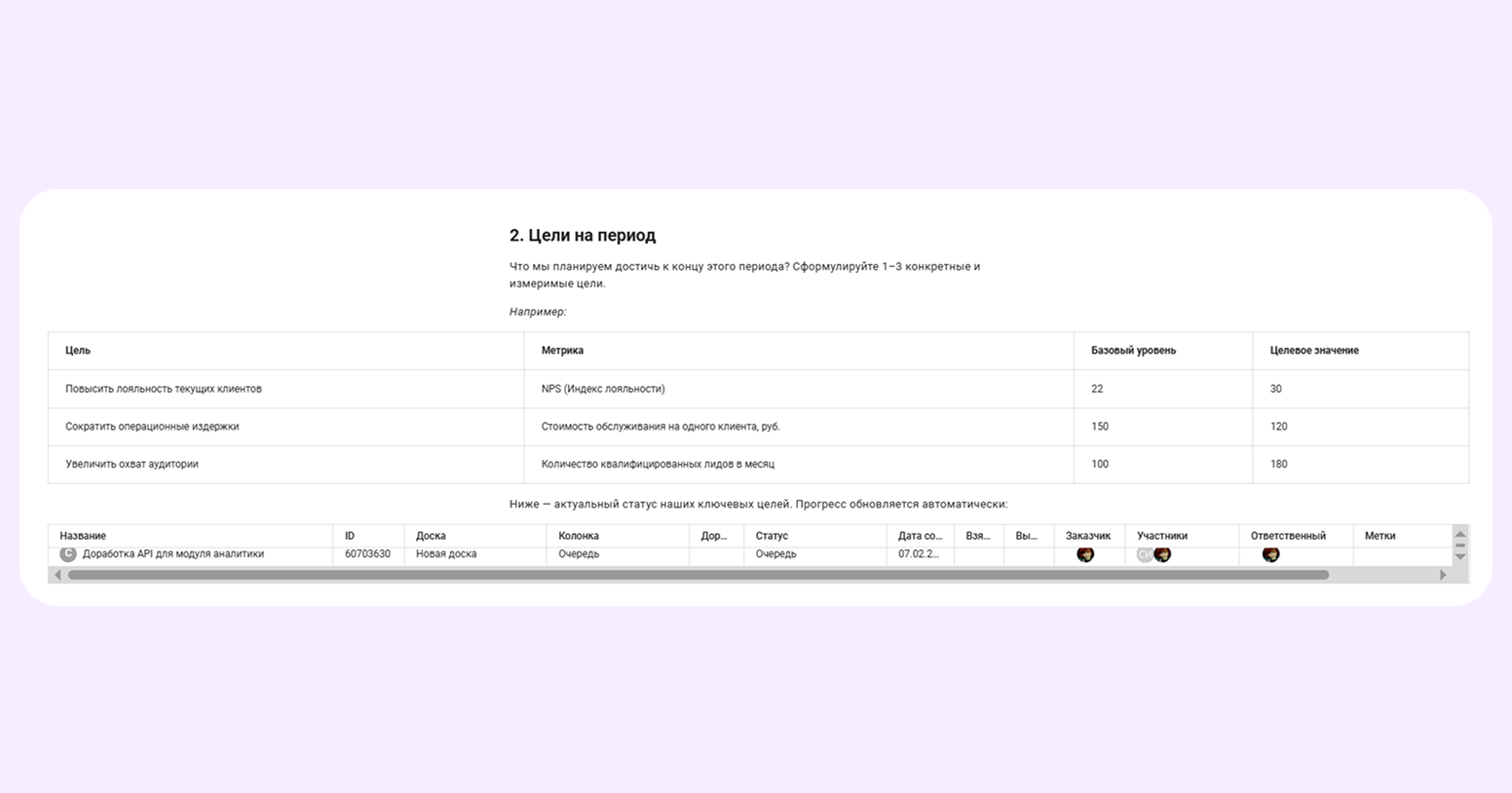The image size is (1512, 793).
Task: Click the Колонка column header
Action: tap(579, 536)
